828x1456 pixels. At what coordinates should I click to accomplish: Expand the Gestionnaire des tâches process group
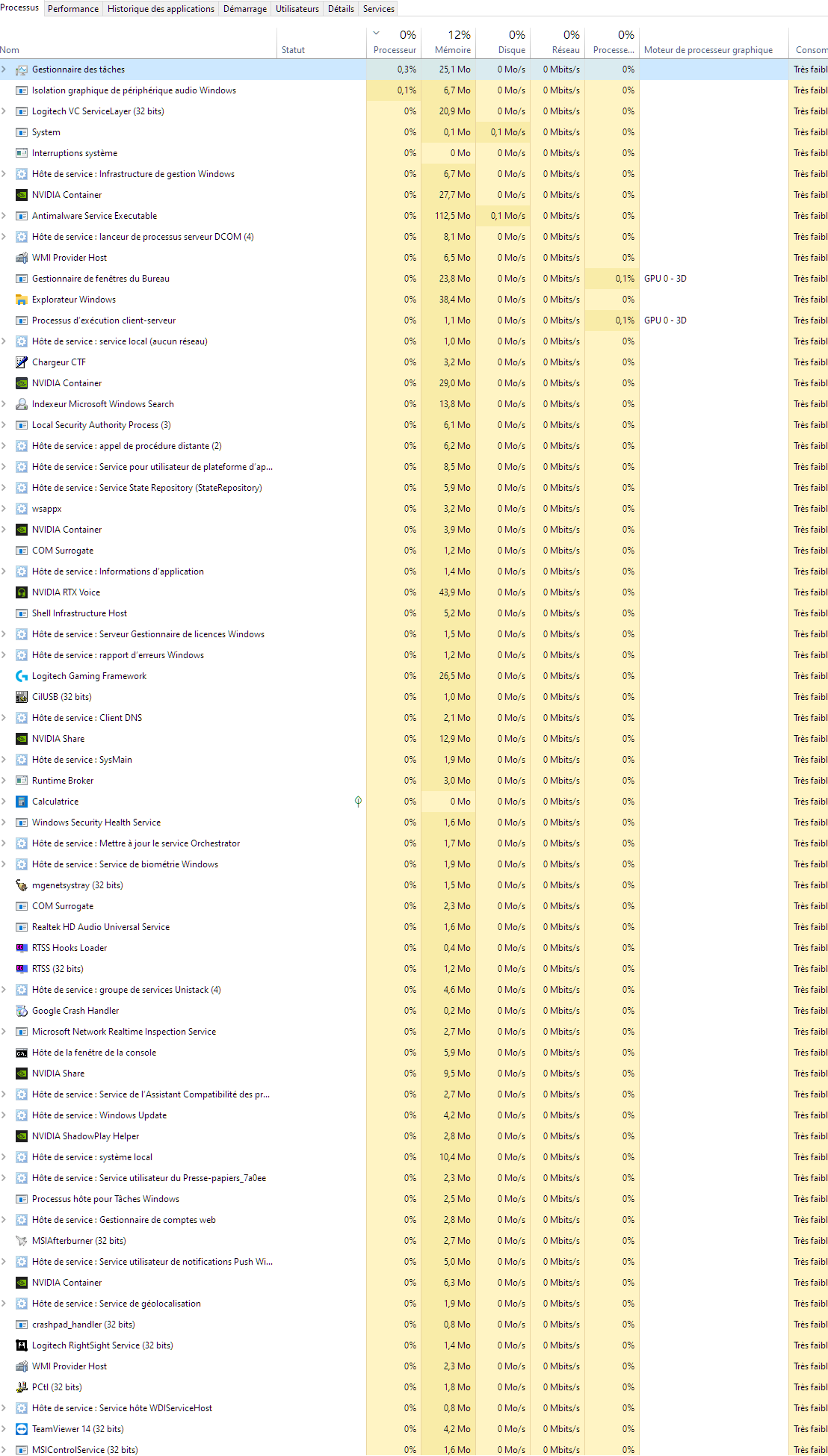coord(4,69)
